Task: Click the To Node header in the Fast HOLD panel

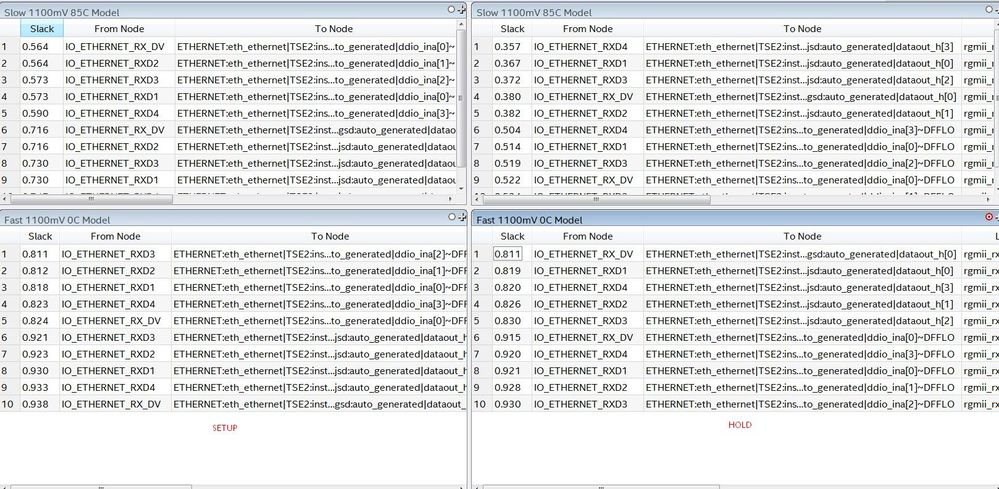Action: 802,236
